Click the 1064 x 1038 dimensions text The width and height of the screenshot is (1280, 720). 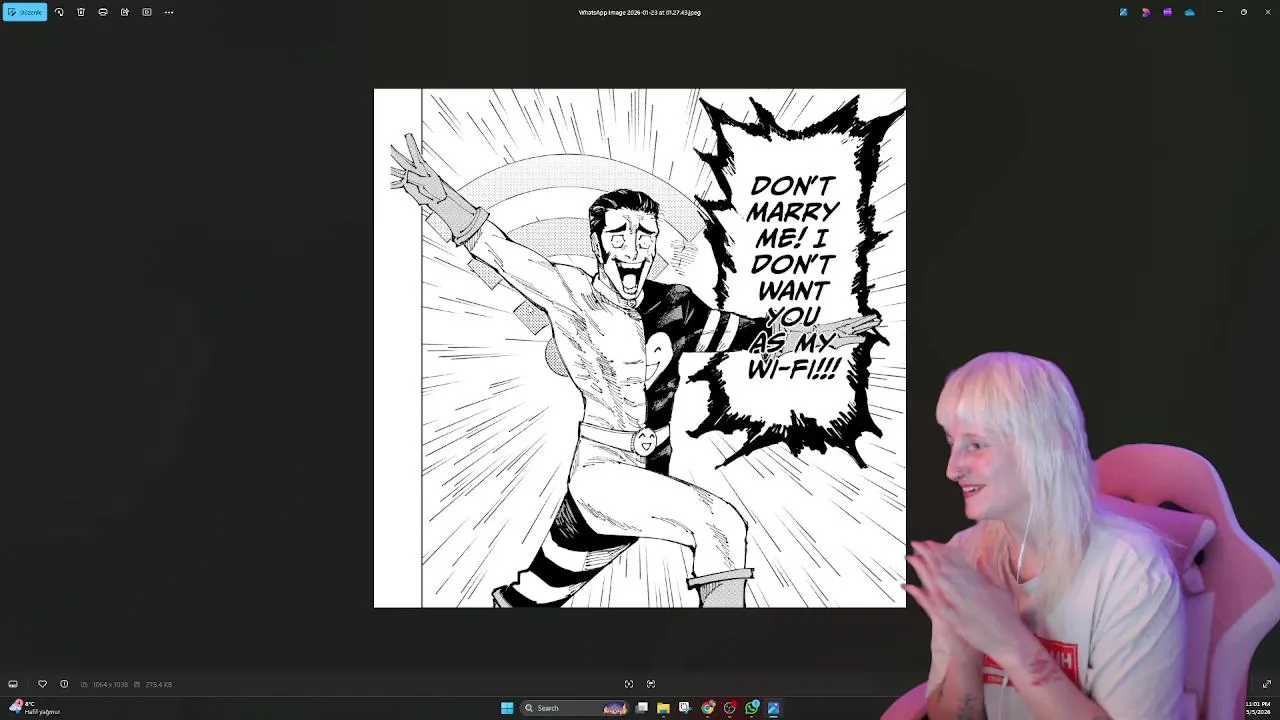(x=110, y=684)
